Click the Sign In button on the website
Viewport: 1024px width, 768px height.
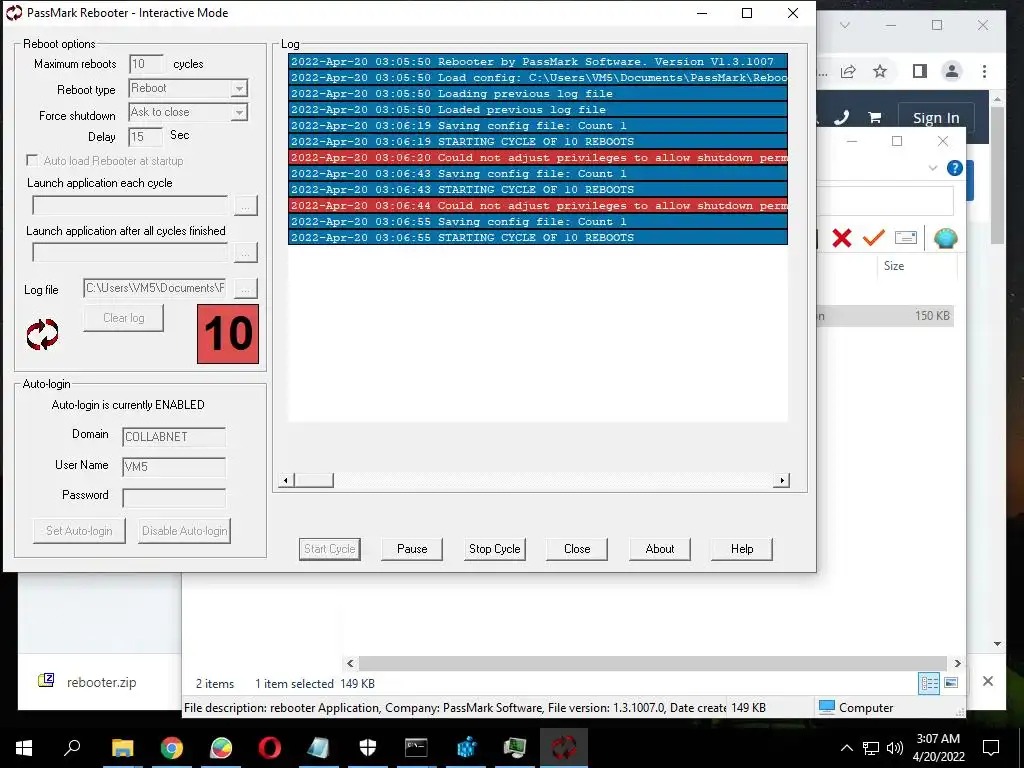pyautogui.click(x=936, y=118)
